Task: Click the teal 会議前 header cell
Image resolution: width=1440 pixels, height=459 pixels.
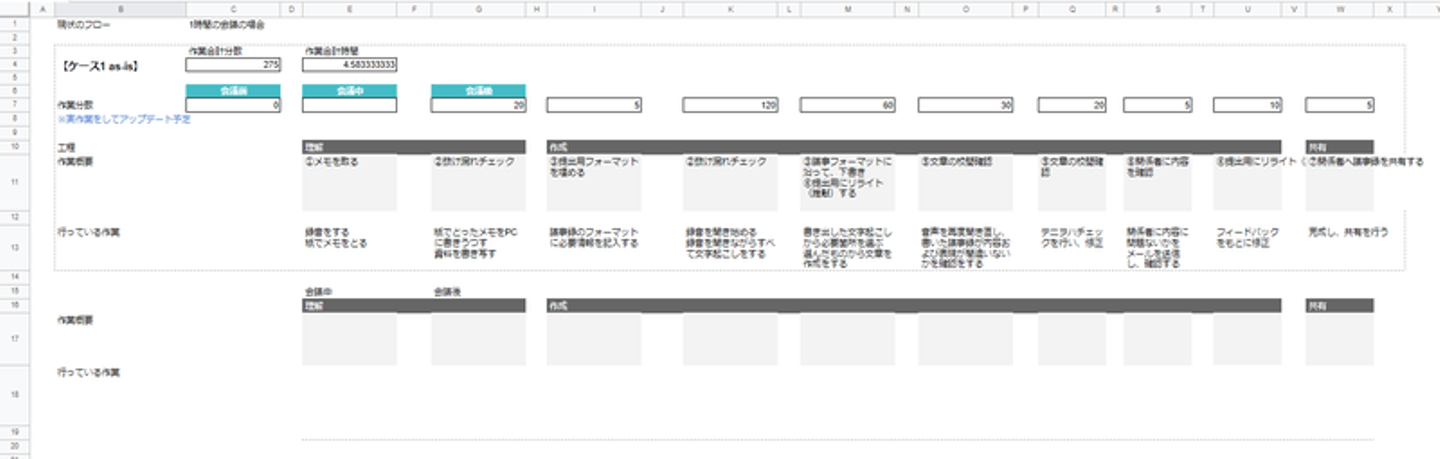Action: (233, 91)
